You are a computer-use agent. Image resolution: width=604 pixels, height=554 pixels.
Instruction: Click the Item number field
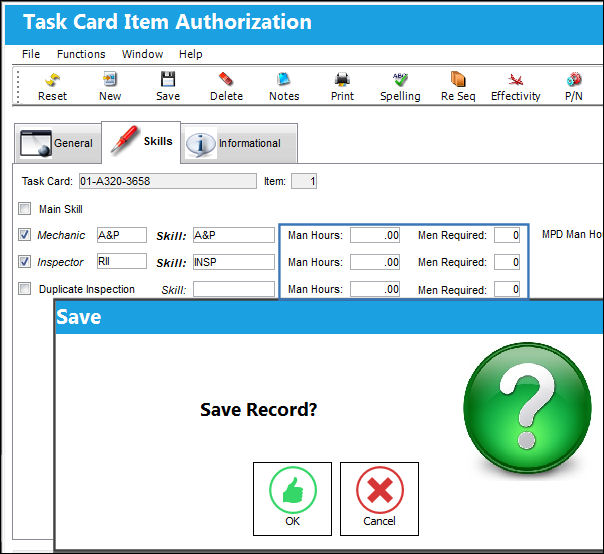click(304, 181)
